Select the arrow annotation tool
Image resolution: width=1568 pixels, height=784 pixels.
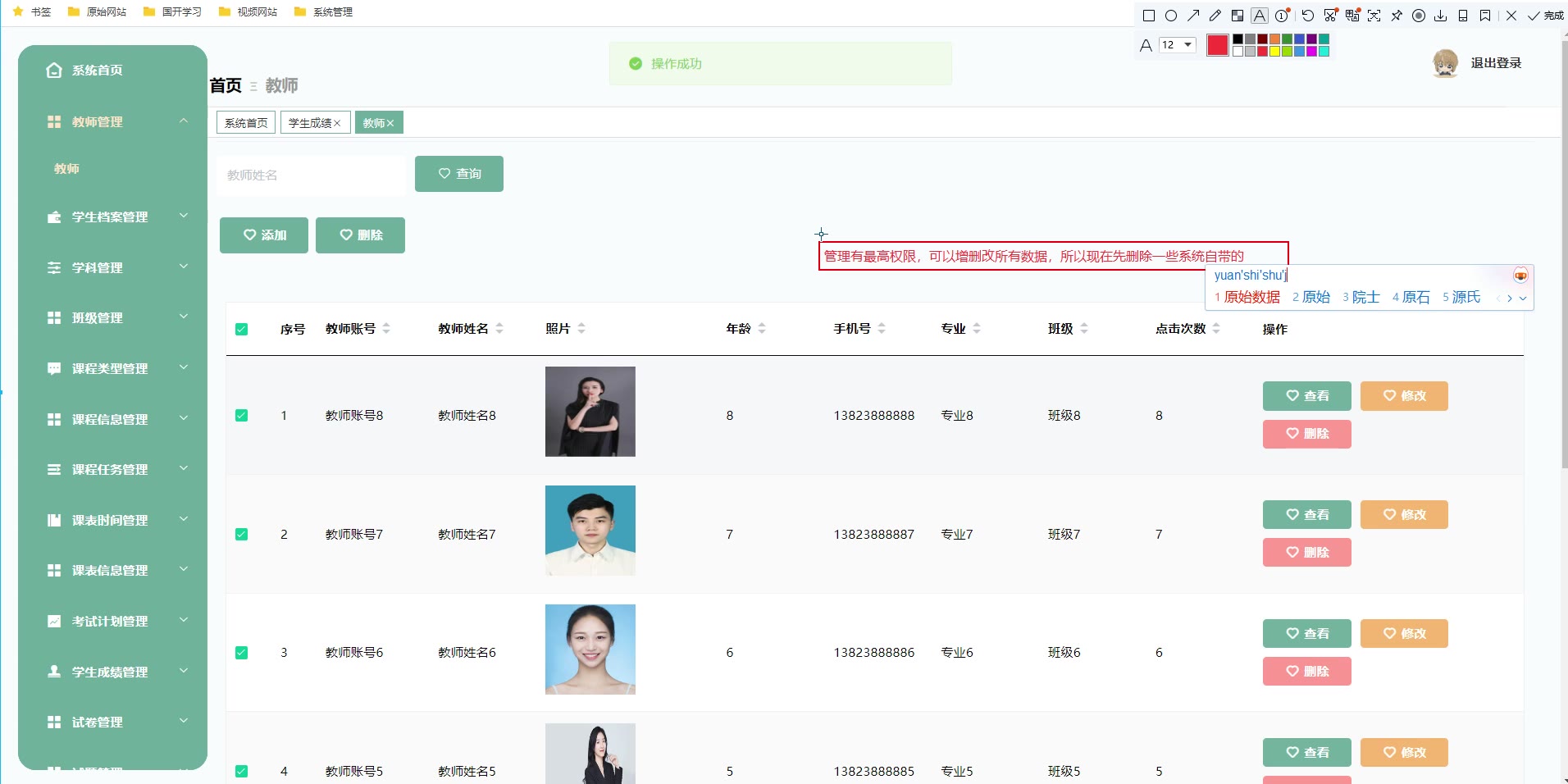point(1193,16)
